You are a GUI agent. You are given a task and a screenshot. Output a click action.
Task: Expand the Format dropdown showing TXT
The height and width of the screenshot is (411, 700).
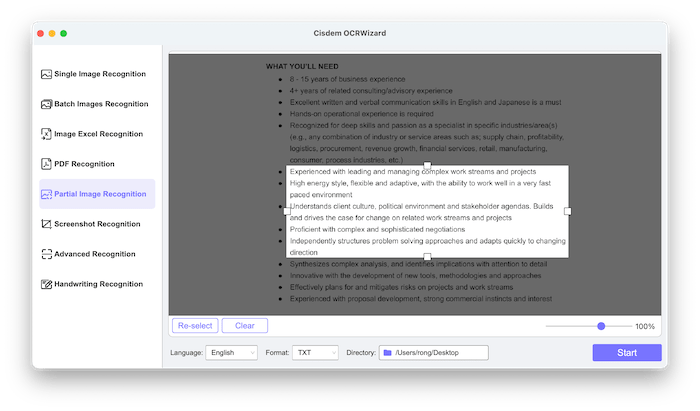pyautogui.click(x=314, y=353)
